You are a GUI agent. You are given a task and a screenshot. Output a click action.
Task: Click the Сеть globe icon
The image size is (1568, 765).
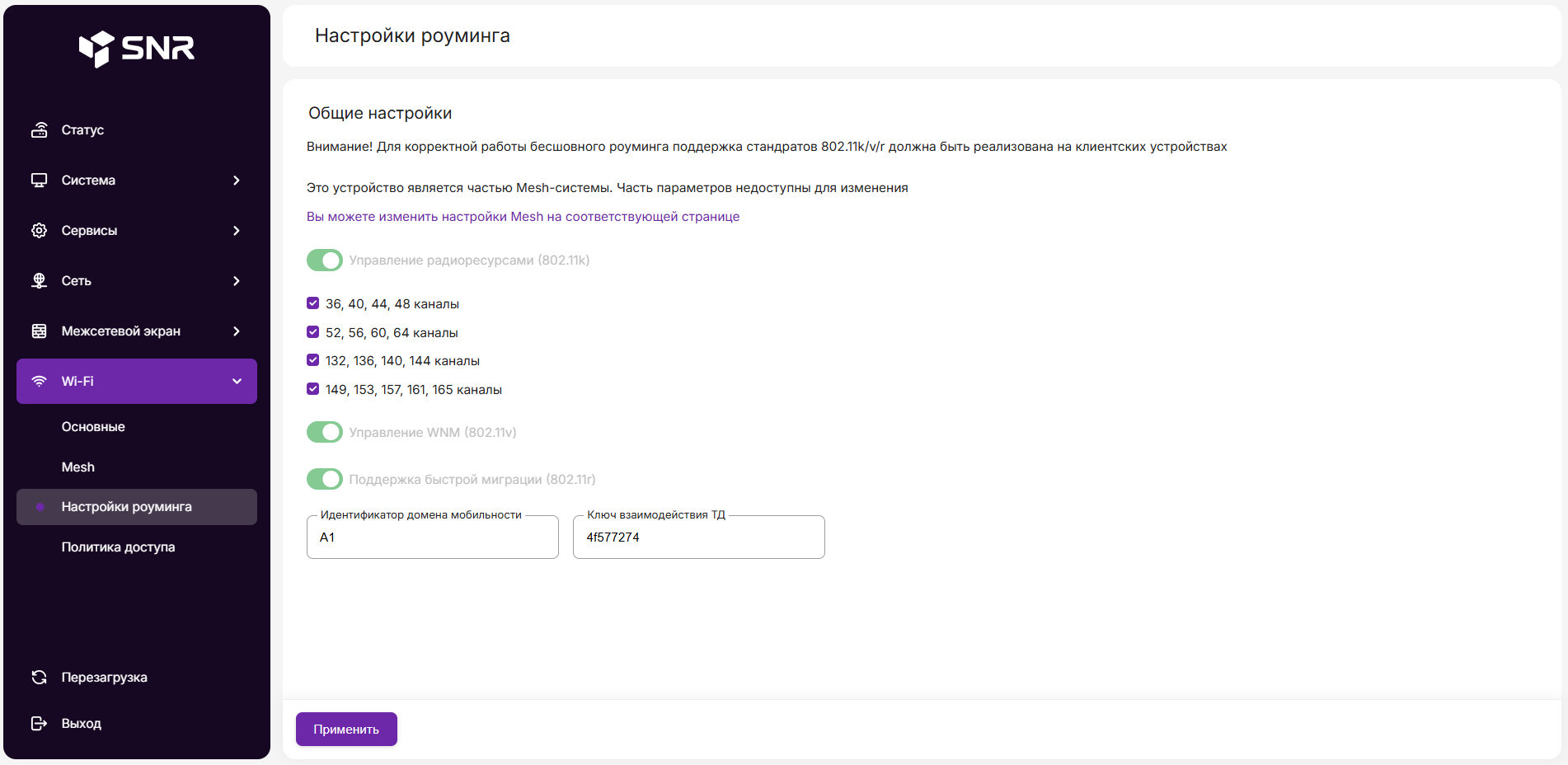(x=39, y=281)
